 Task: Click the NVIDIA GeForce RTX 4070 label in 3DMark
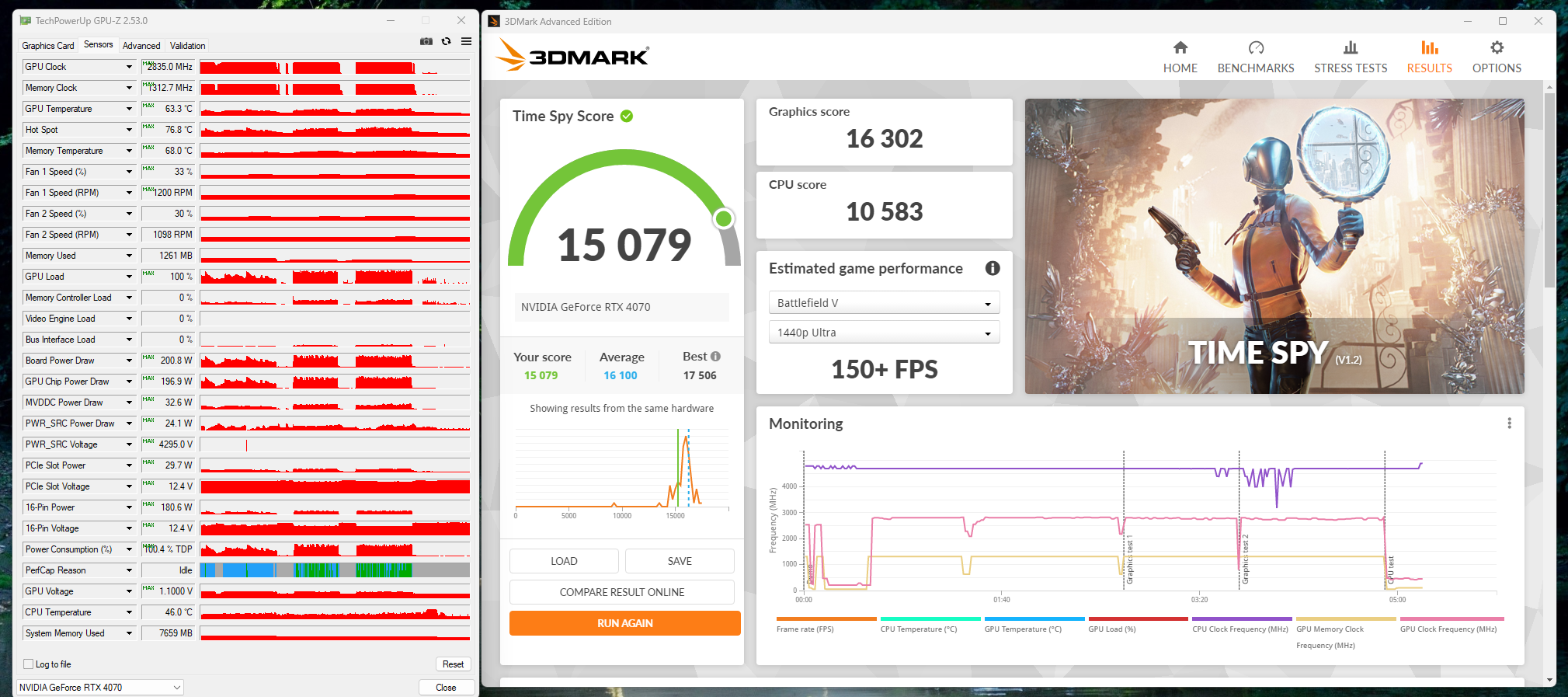(x=586, y=307)
